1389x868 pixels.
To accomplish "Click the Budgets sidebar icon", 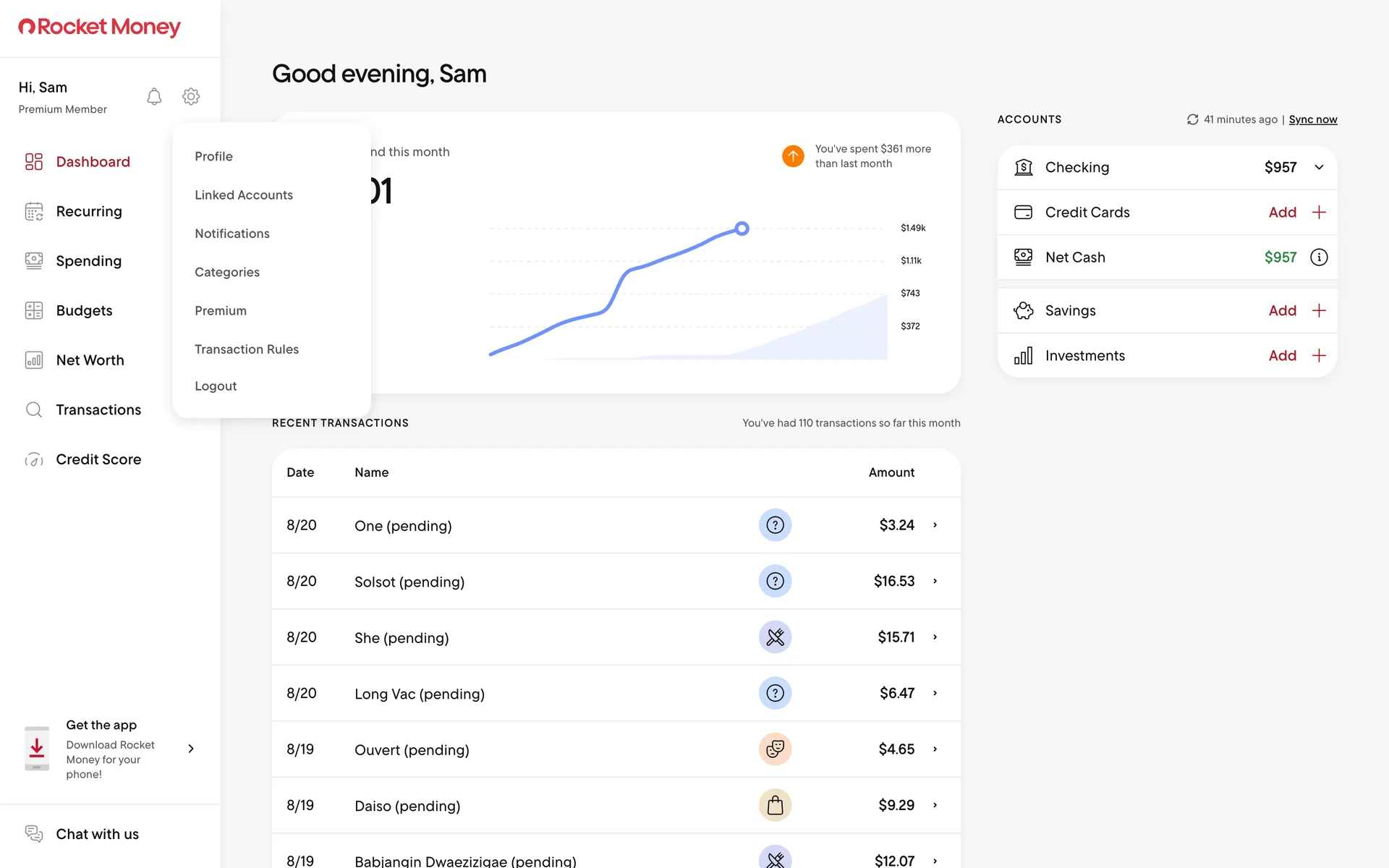I will 34,311.
